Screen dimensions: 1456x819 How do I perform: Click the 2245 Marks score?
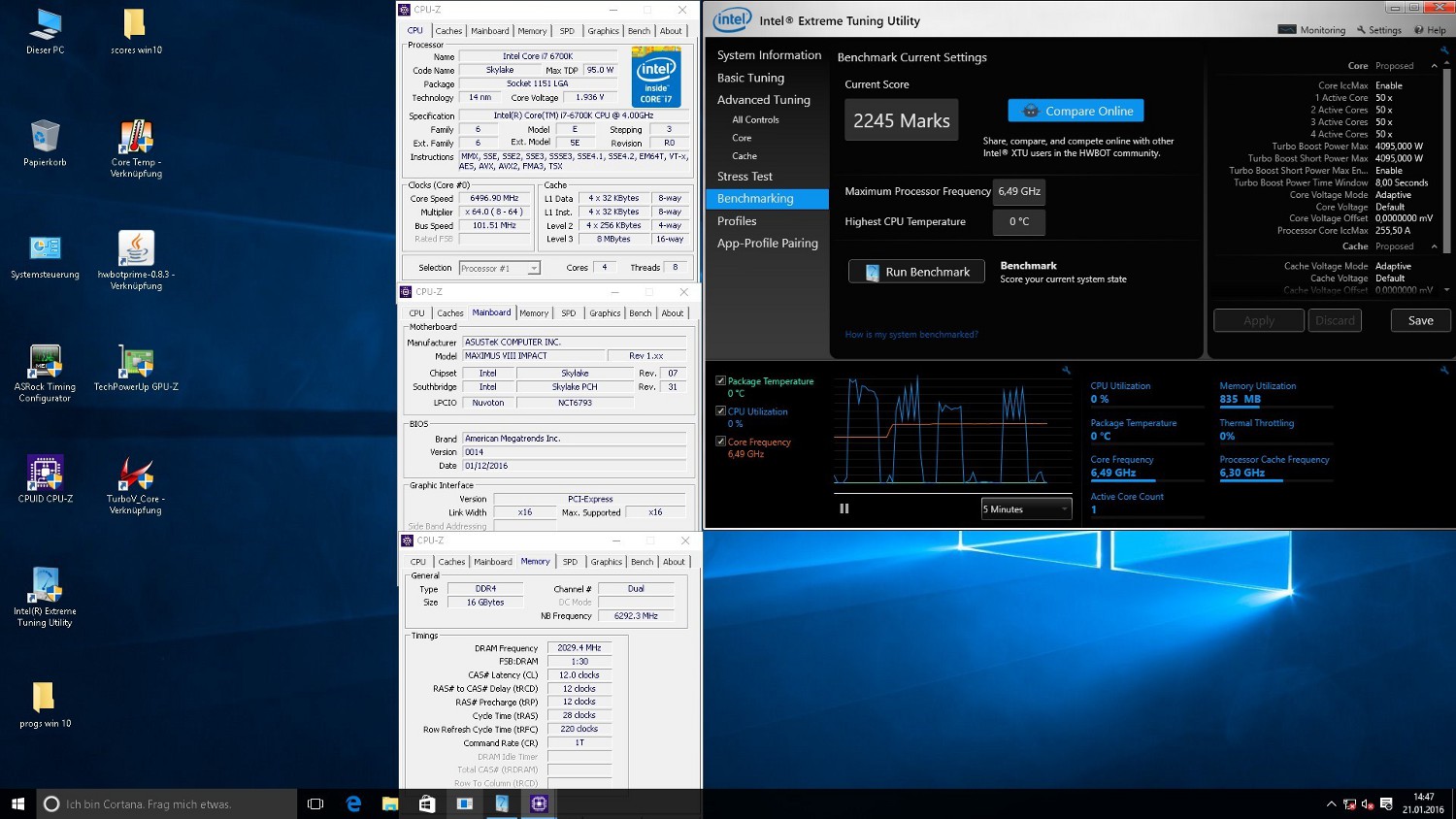click(902, 120)
